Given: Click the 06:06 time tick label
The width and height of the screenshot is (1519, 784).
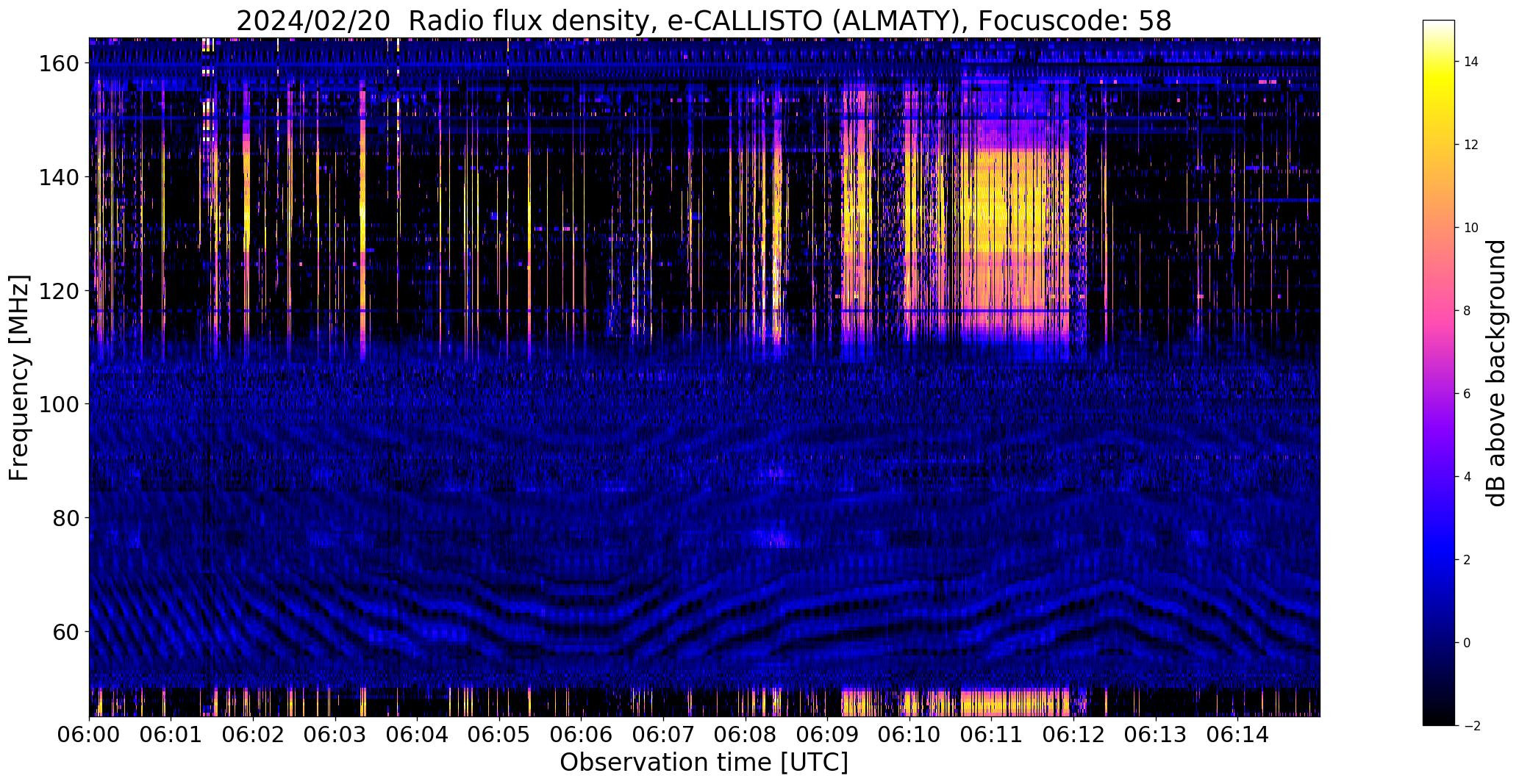Looking at the screenshot, I should [582, 735].
